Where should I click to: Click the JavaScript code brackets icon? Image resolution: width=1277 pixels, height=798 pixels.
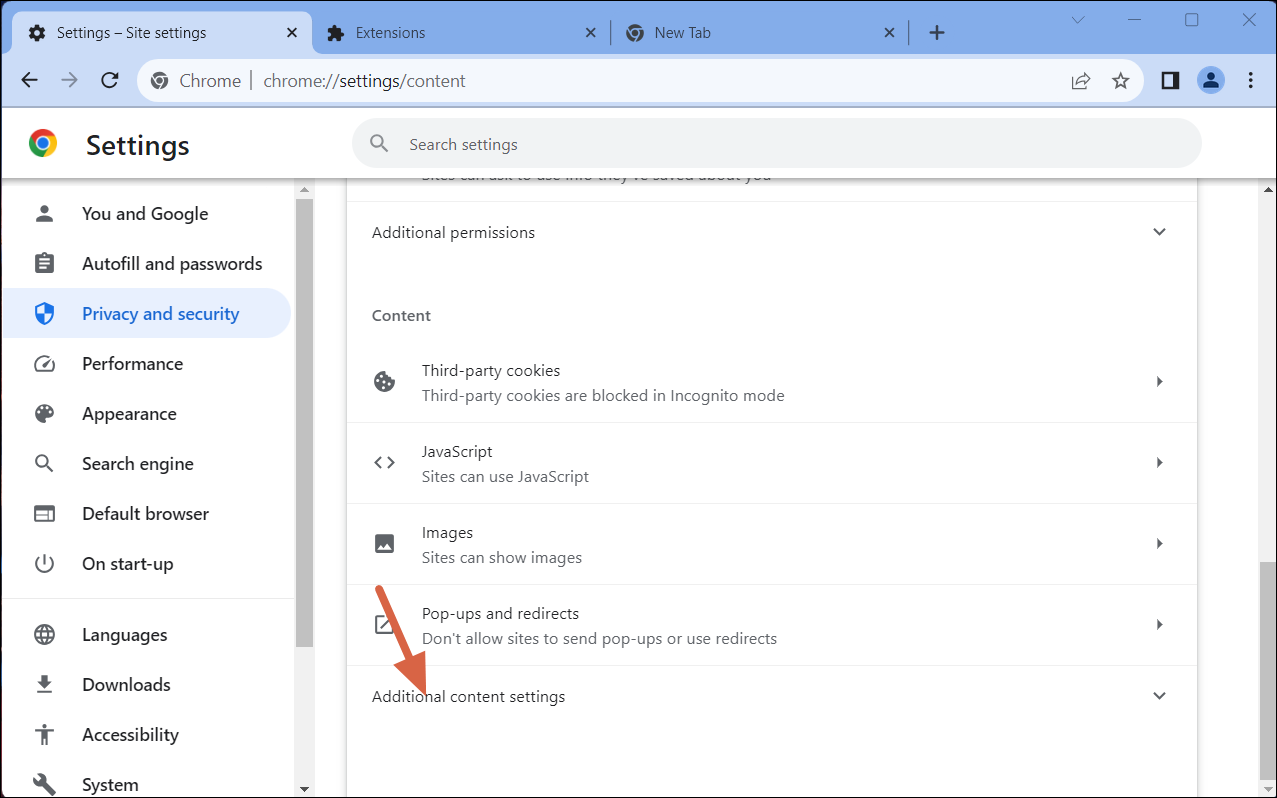384,462
